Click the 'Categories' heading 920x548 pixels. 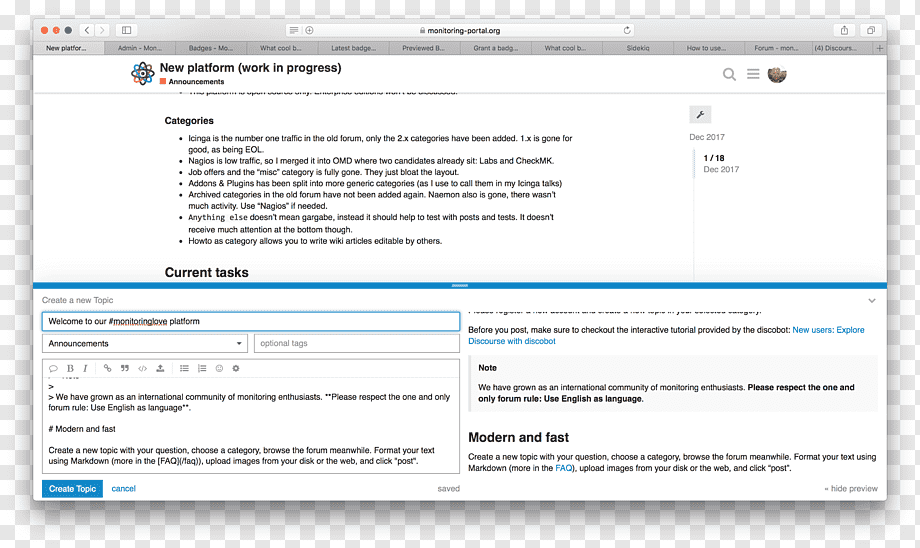click(x=189, y=120)
